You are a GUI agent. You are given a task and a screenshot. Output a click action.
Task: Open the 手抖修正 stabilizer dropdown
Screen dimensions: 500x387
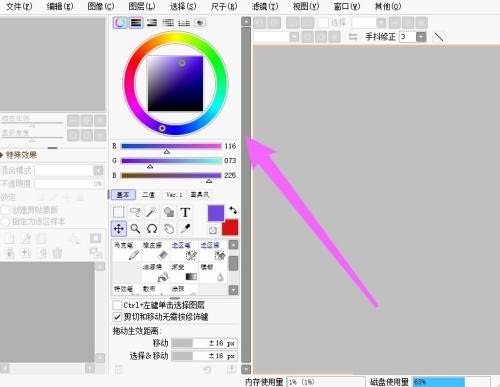tap(421, 37)
